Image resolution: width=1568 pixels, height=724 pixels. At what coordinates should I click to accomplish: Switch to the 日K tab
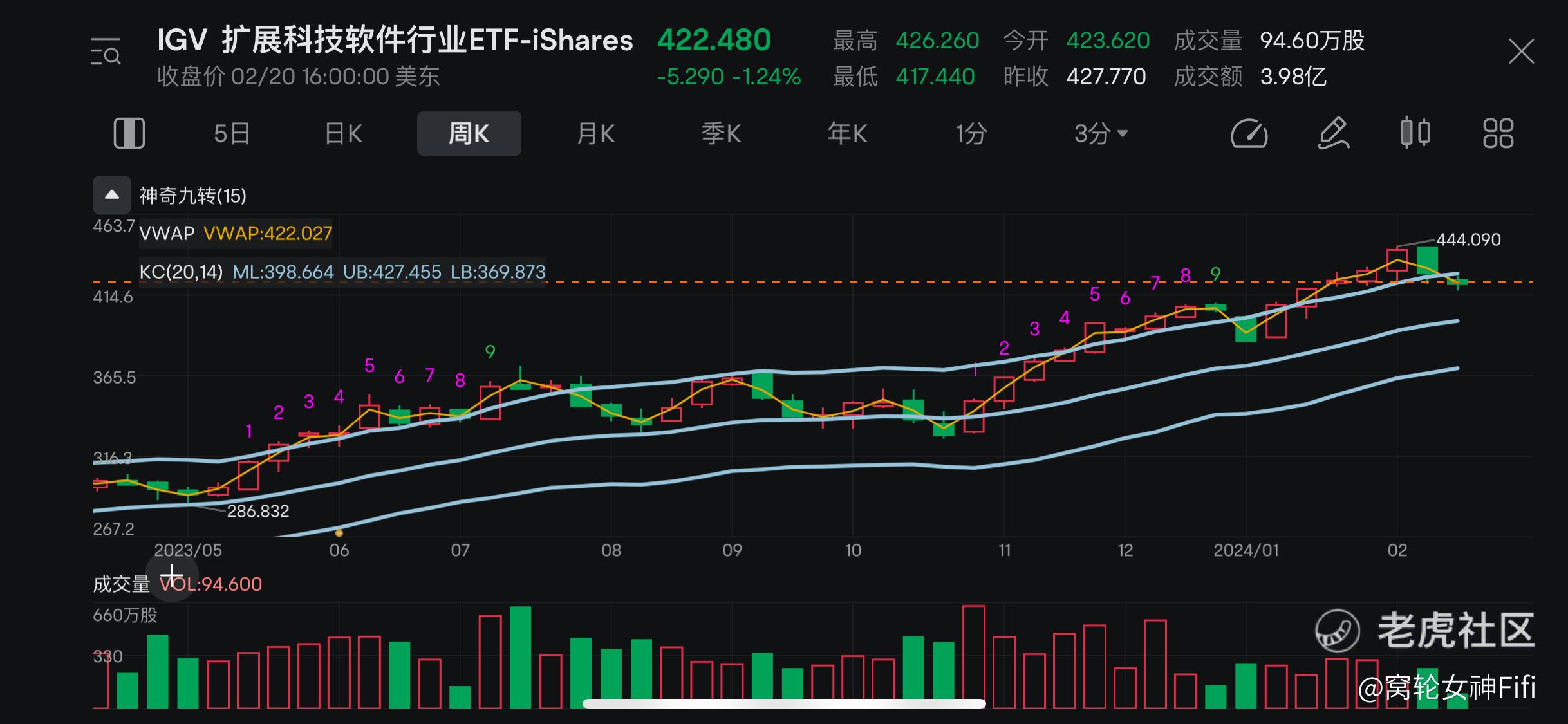click(x=344, y=134)
